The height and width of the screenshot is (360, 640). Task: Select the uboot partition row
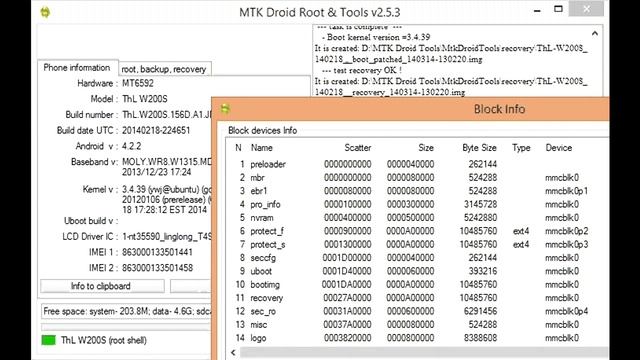(x=416, y=271)
